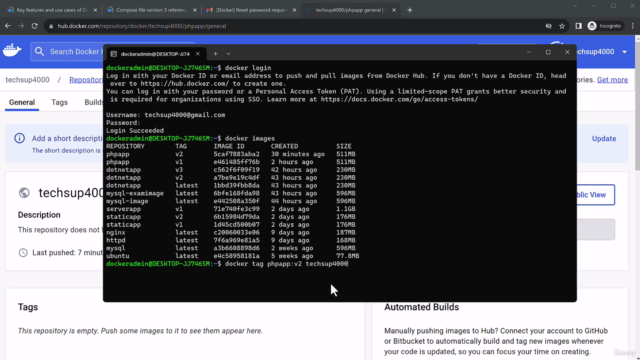Click the Automated Builds heading

pos(421,307)
